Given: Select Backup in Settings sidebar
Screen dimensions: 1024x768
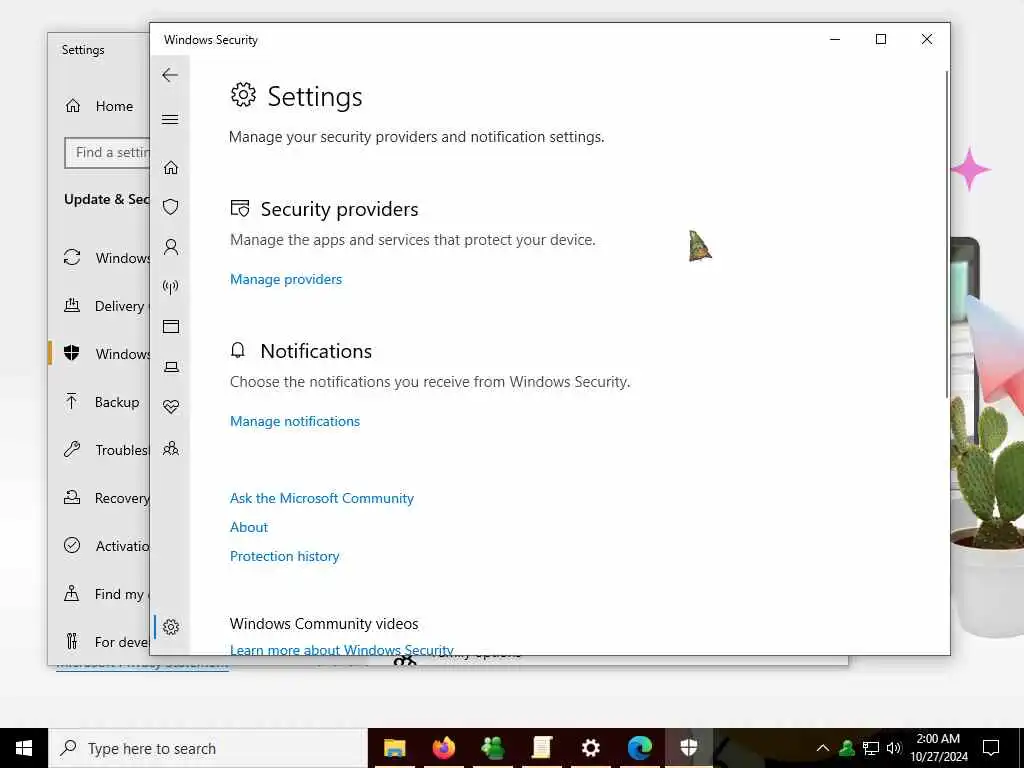Looking at the screenshot, I should 99,402.
